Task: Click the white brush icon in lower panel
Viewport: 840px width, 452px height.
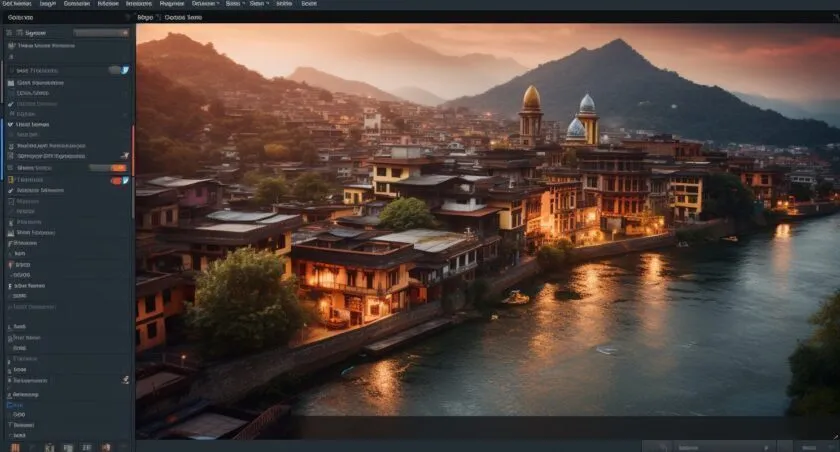Action: pyautogui.click(x=125, y=380)
